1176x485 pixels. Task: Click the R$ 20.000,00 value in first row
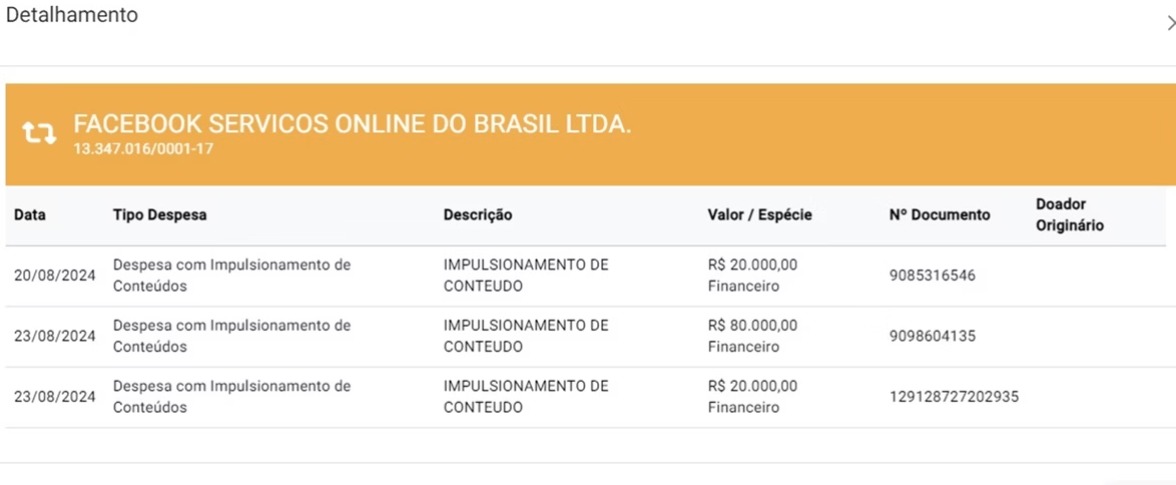(x=753, y=265)
